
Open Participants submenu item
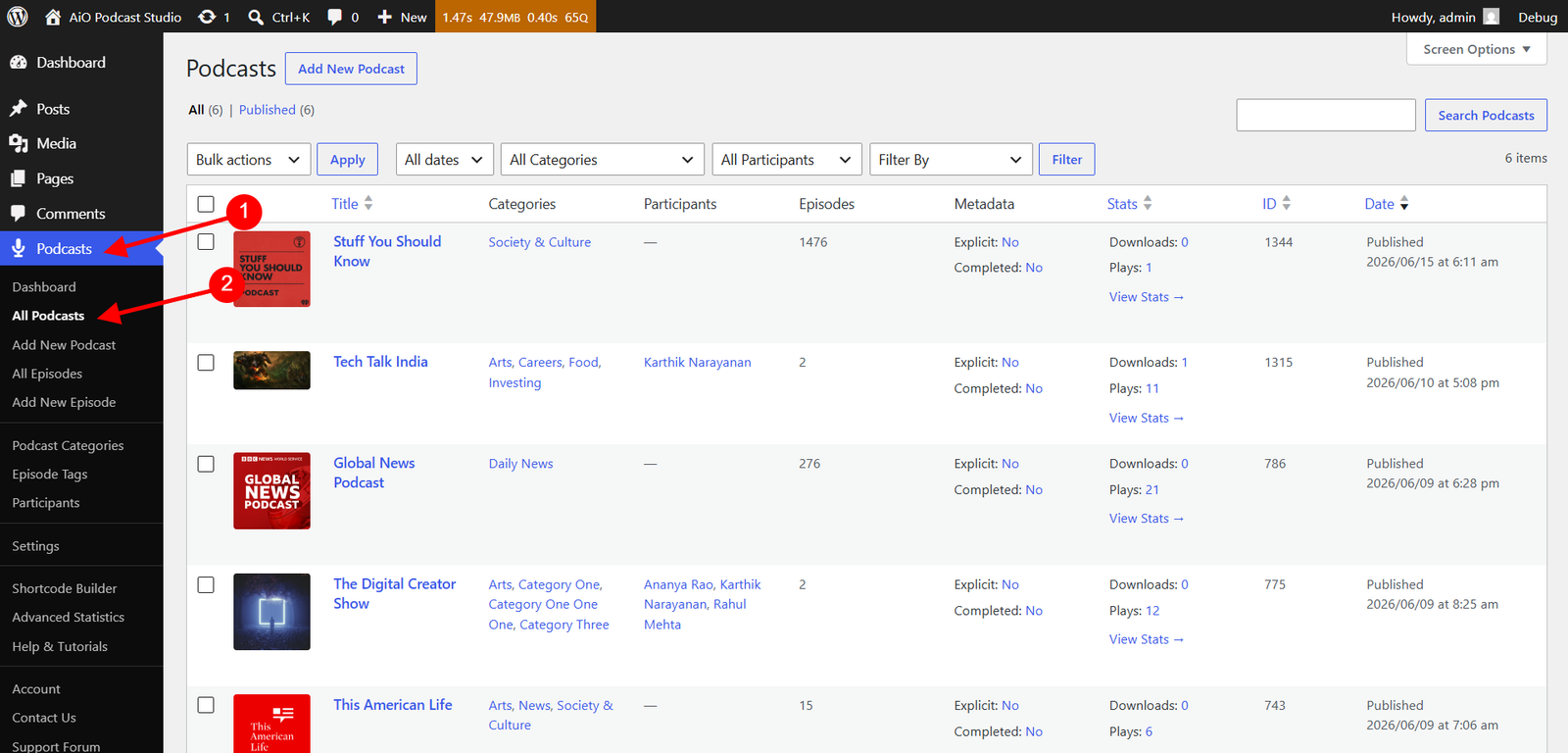click(x=46, y=503)
